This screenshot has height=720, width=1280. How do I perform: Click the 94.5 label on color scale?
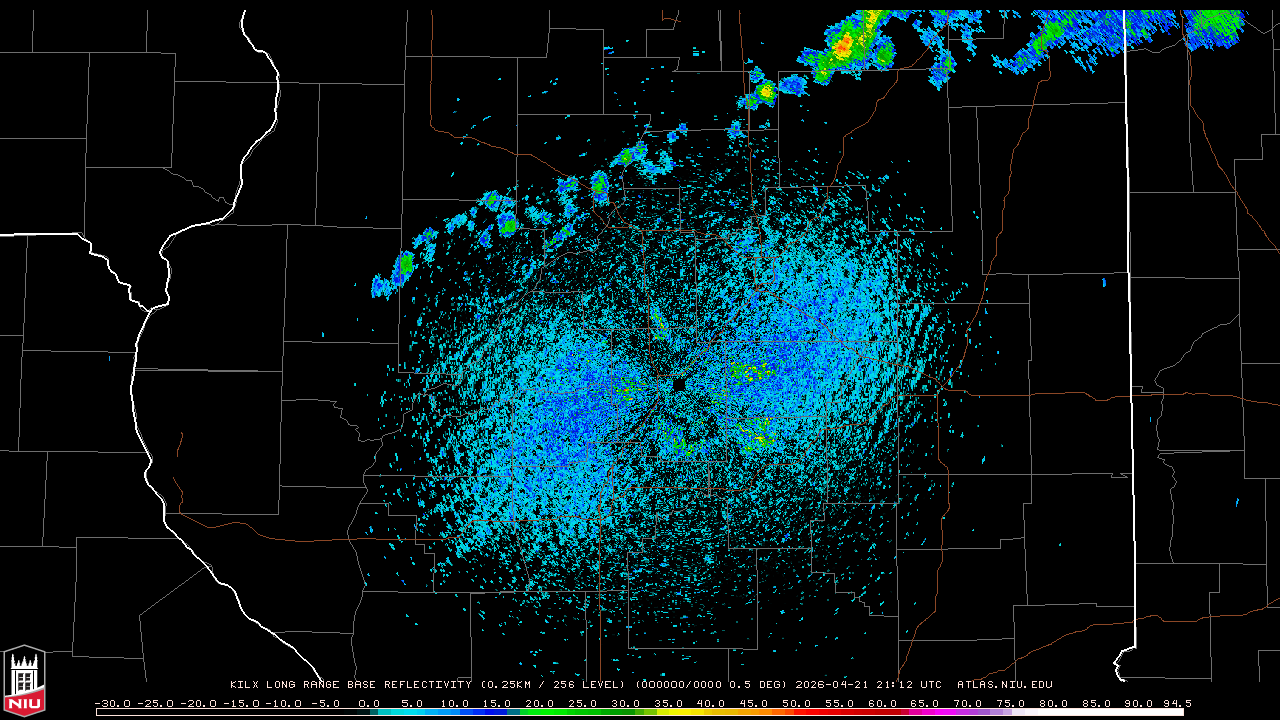click(x=1176, y=703)
